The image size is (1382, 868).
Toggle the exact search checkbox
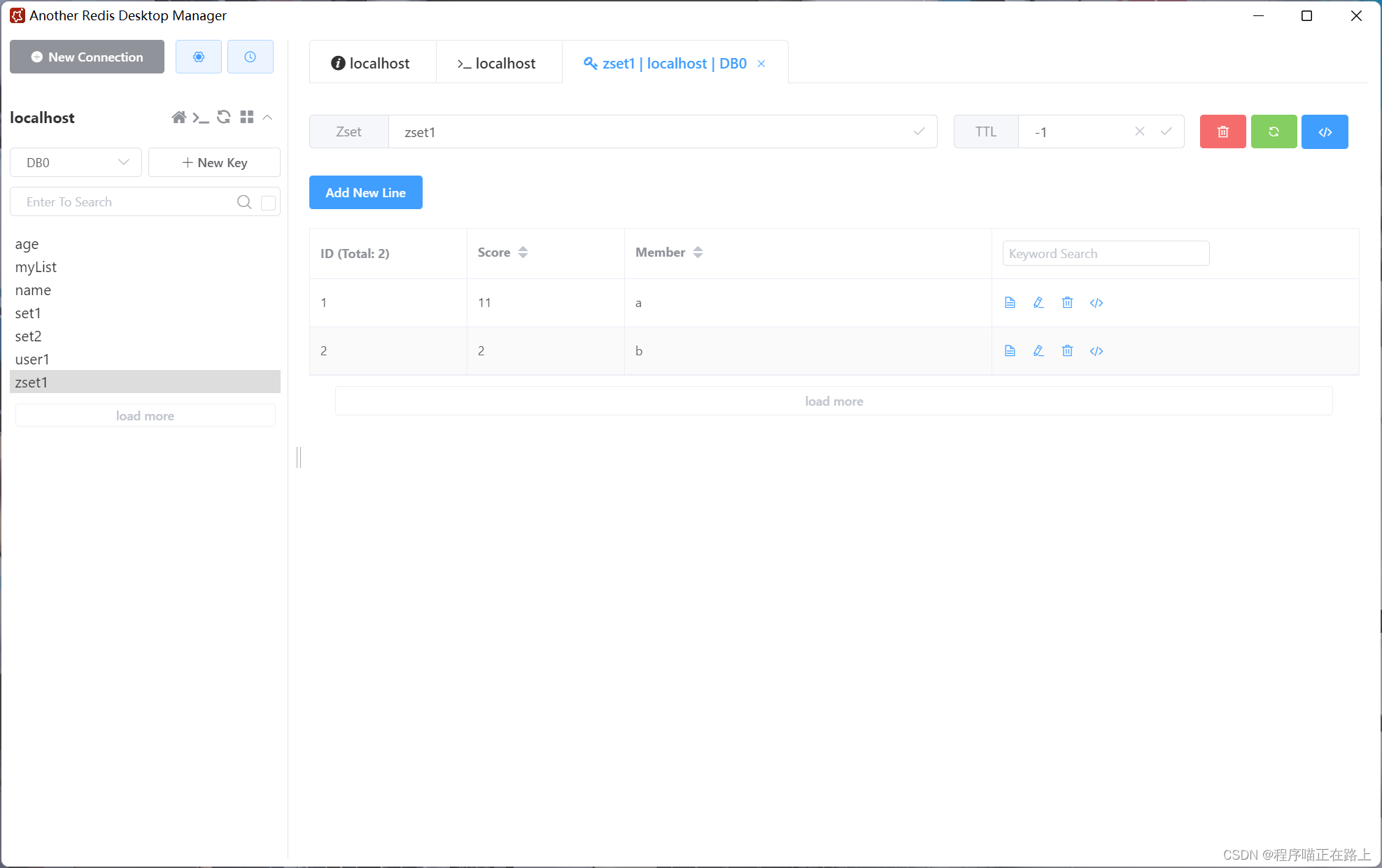point(268,203)
